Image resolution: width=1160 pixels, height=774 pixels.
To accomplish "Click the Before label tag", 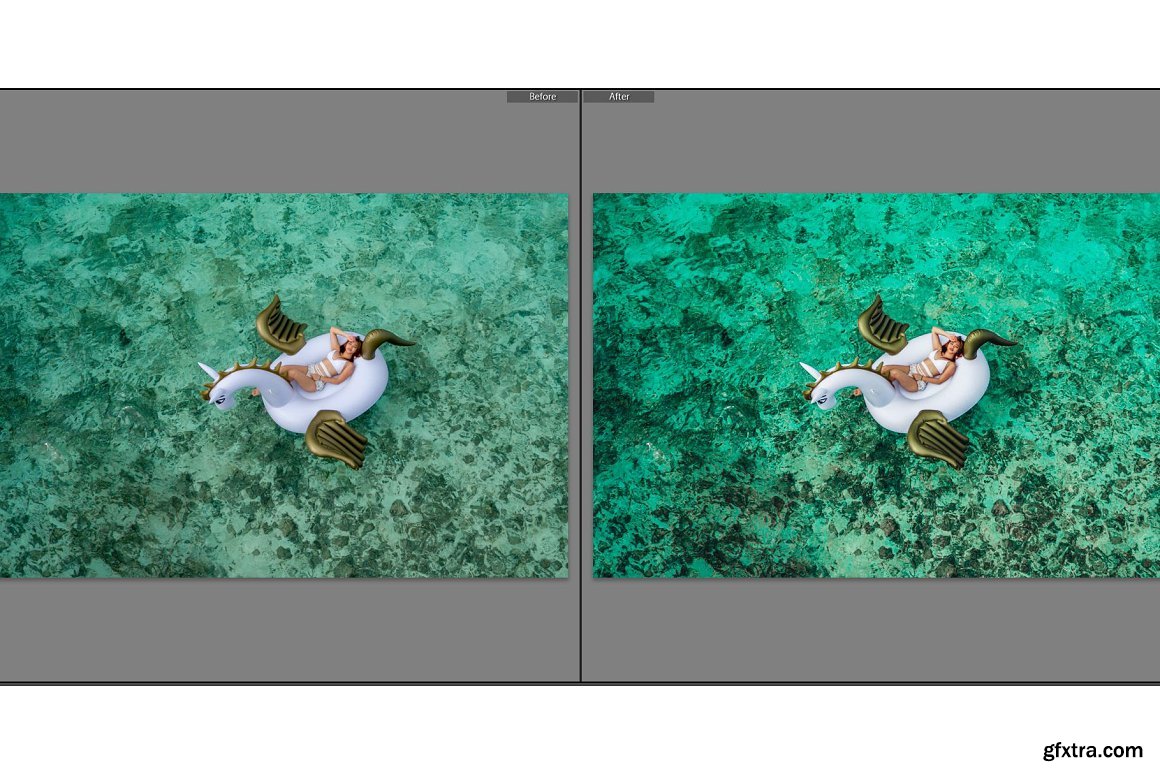I will pos(542,97).
